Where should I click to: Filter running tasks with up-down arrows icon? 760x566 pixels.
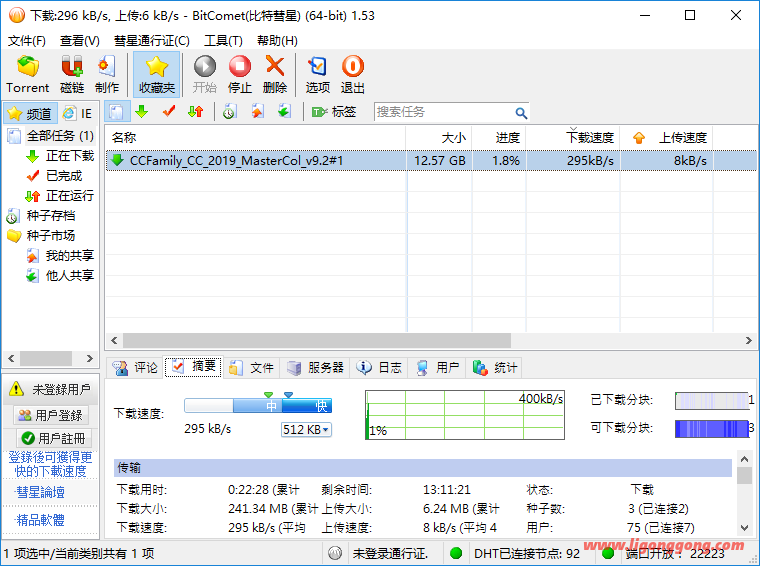tap(196, 112)
